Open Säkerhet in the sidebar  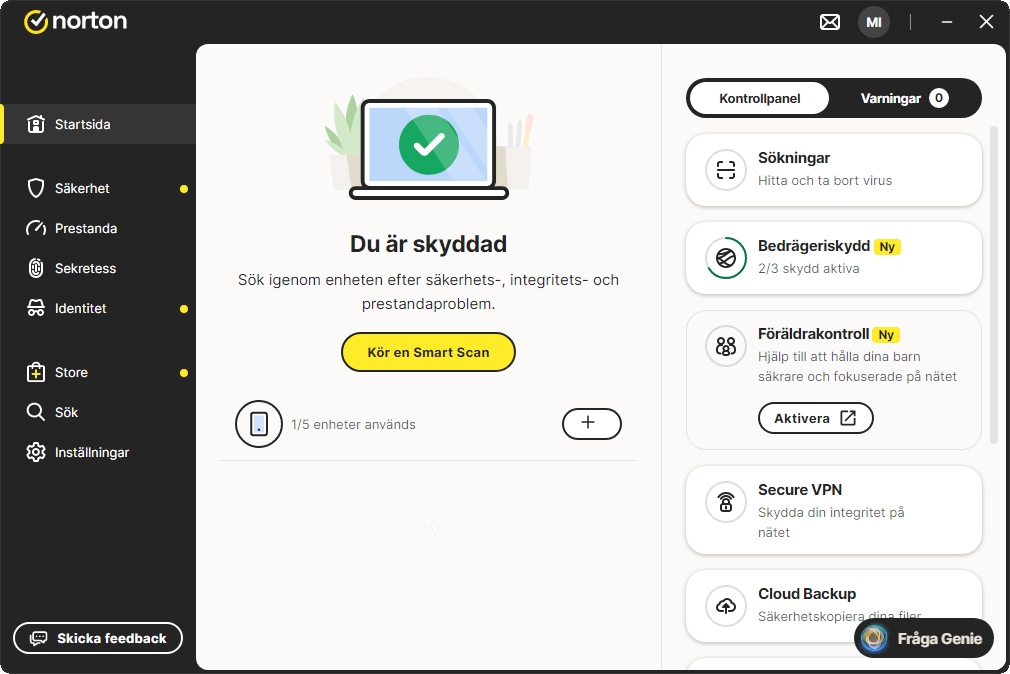click(82, 188)
